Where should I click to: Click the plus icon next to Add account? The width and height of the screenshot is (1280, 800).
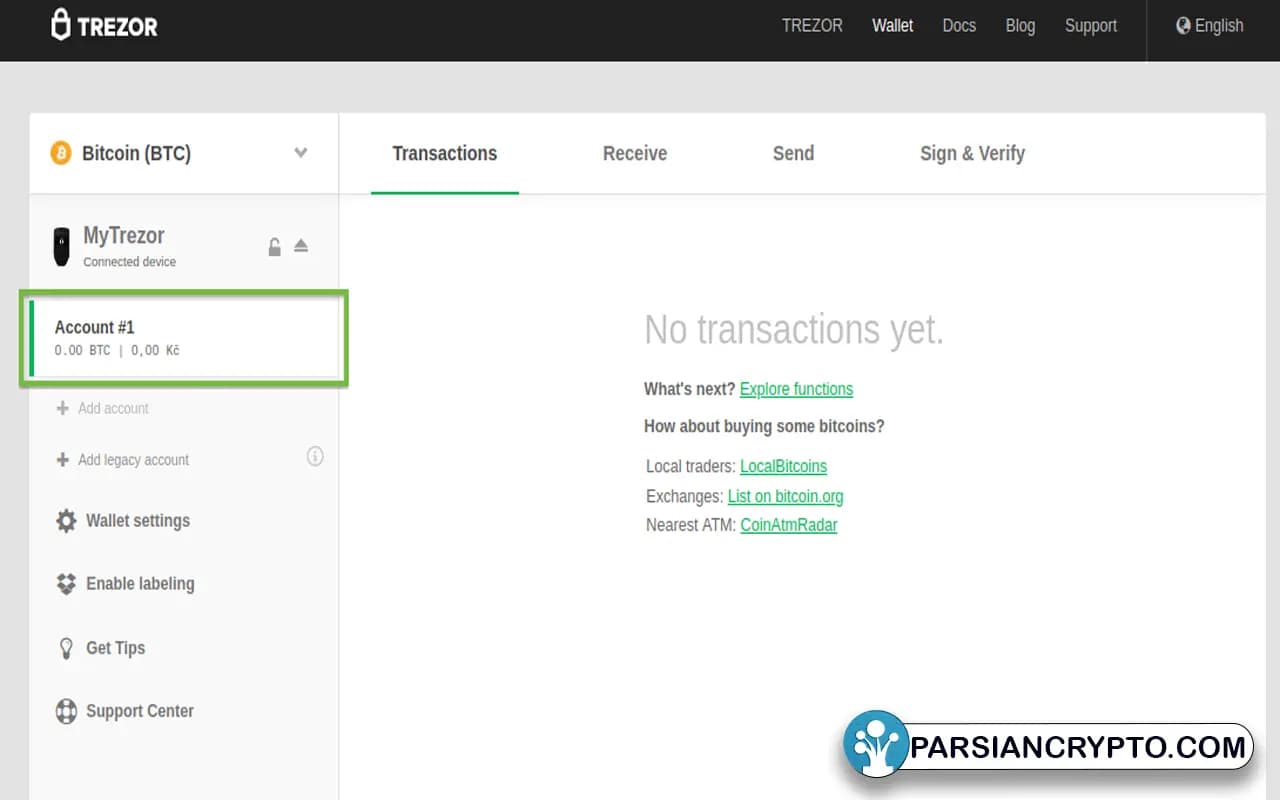[x=63, y=408]
